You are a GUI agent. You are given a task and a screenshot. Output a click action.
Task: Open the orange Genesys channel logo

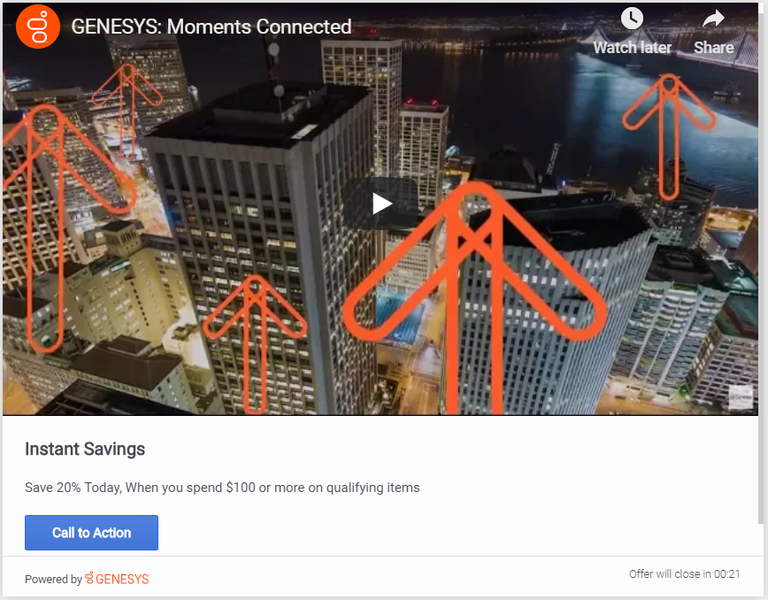(x=38, y=26)
